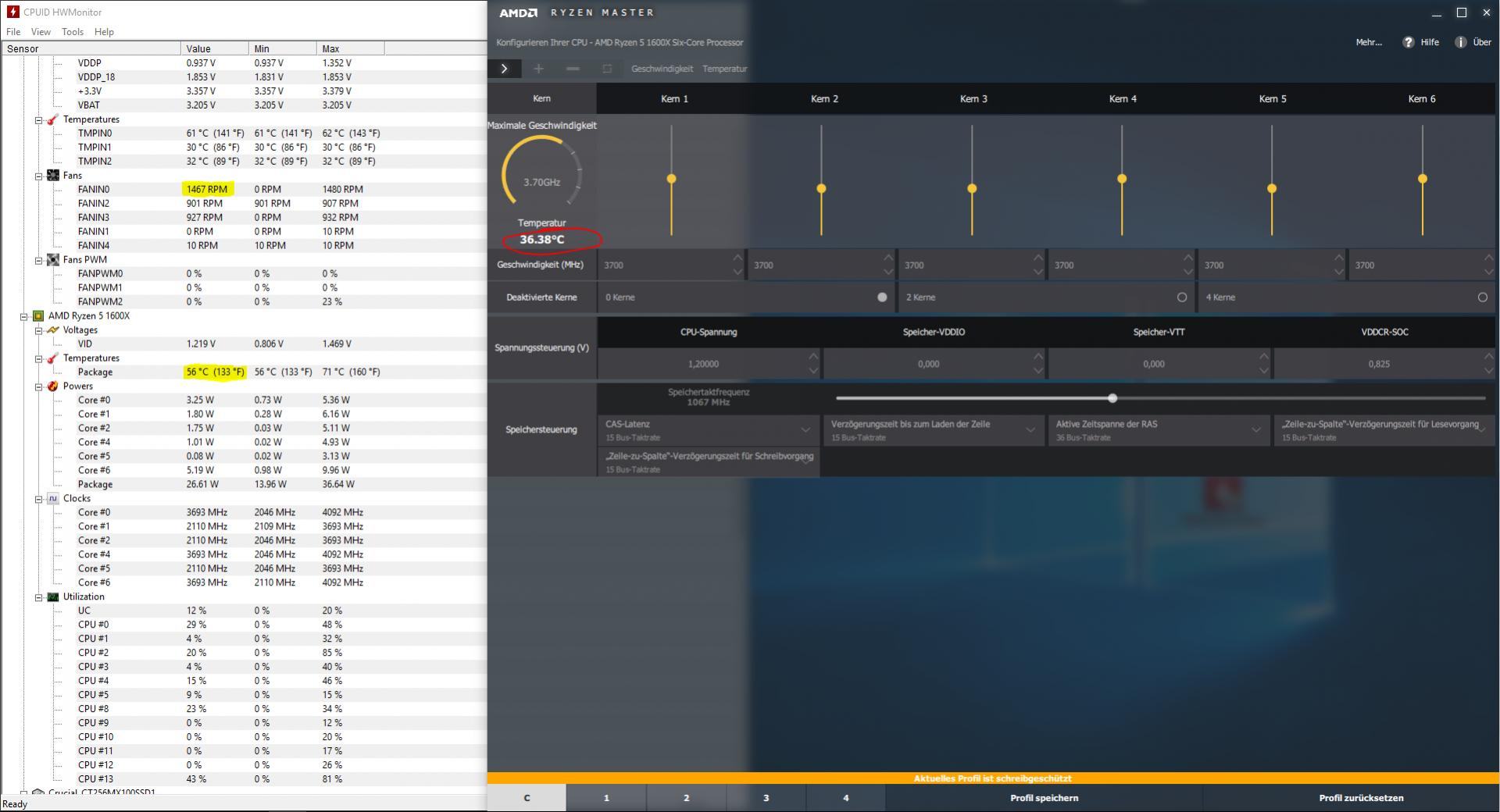The width and height of the screenshot is (1500, 812).
Task: Collapse the Utilization node in HWMonitor
Action: tap(38, 597)
